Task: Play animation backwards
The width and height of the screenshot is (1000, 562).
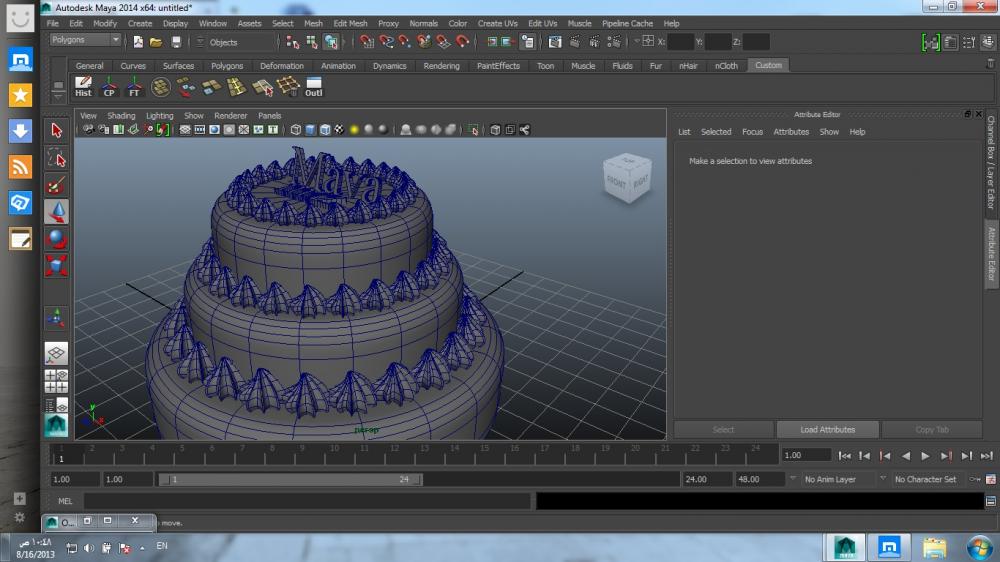Action: click(906, 455)
